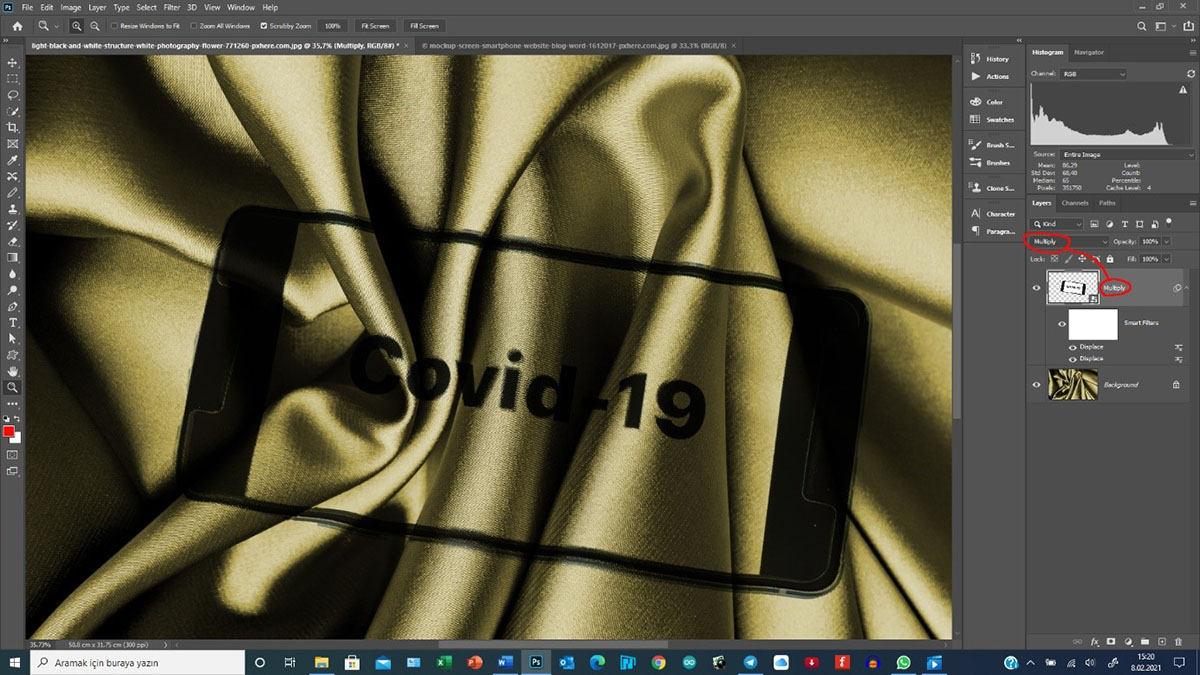
Task: Choose the Horizontal Type tool
Action: (13, 323)
